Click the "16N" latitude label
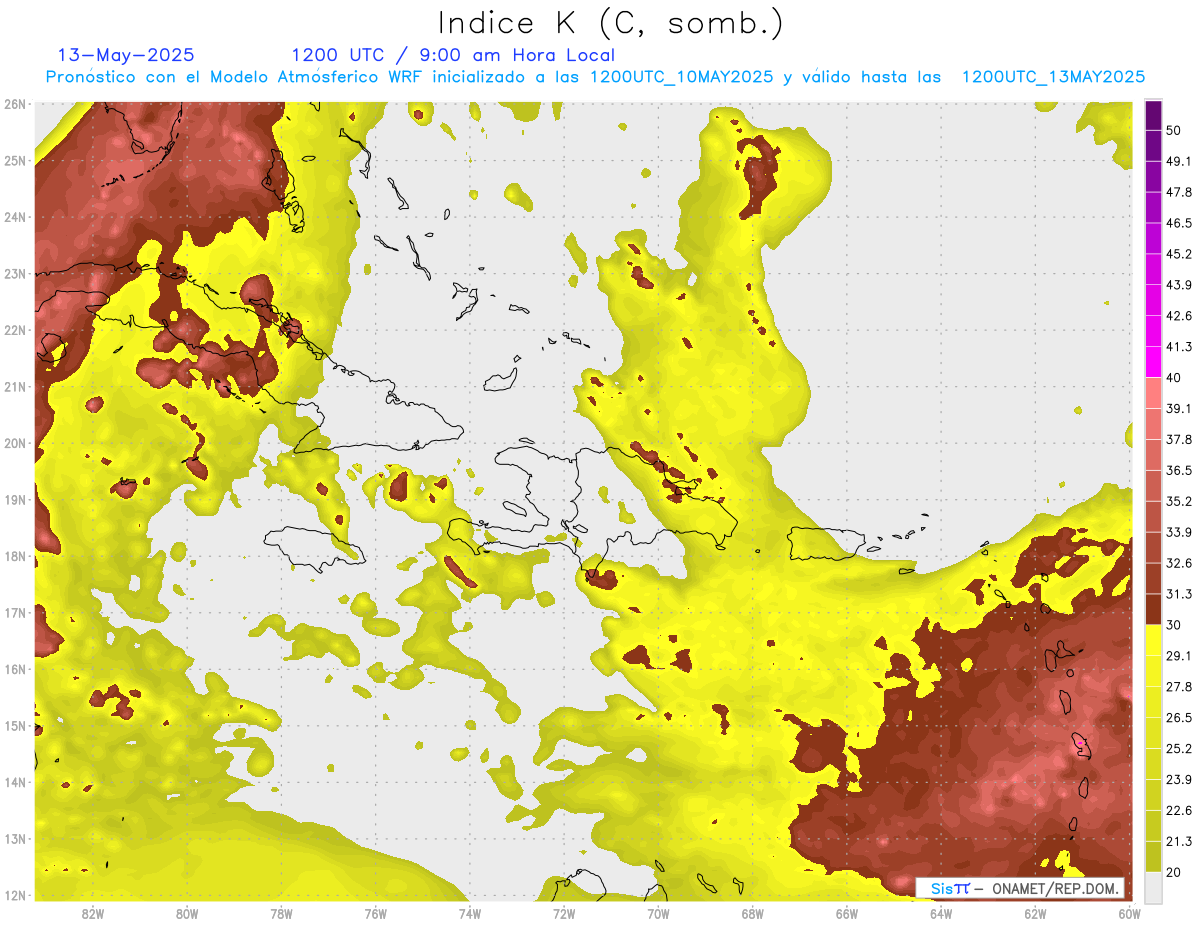The width and height of the screenshot is (1200, 927). [15, 669]
